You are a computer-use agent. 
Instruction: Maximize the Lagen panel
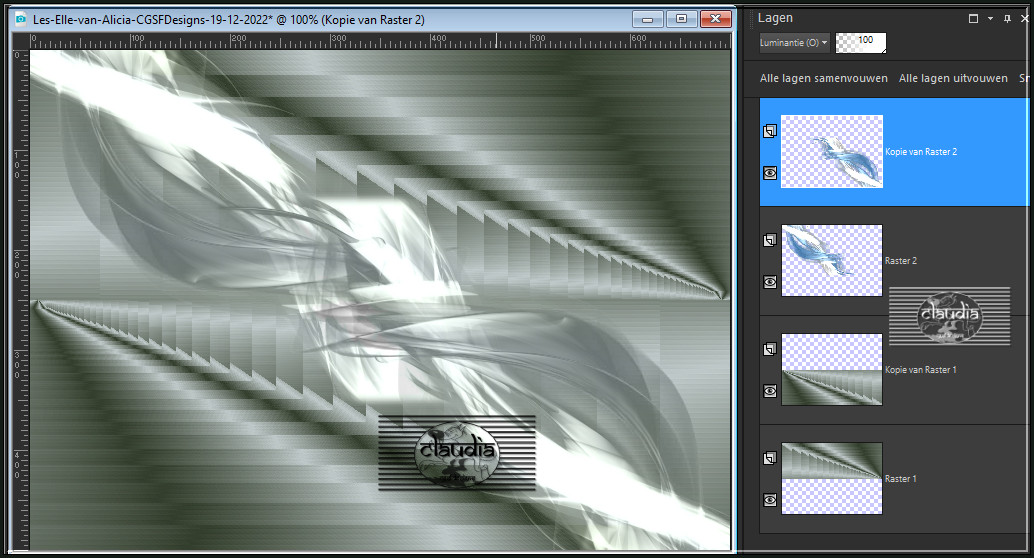click(973, 18)
